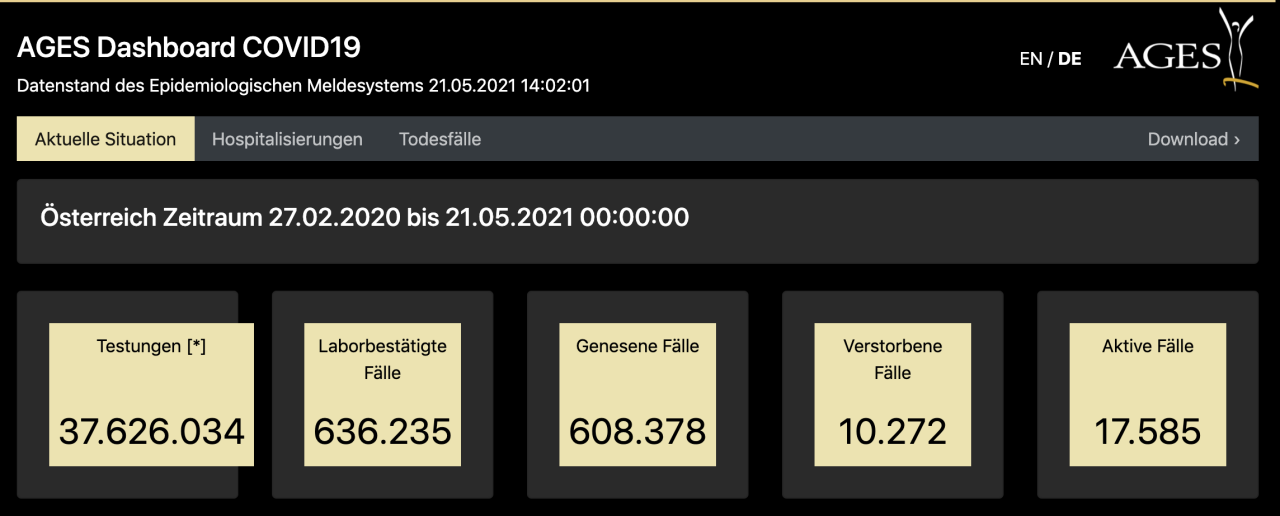Click the Datenstand des Epidemiologischen Meldesystems line

pos(303,86)
